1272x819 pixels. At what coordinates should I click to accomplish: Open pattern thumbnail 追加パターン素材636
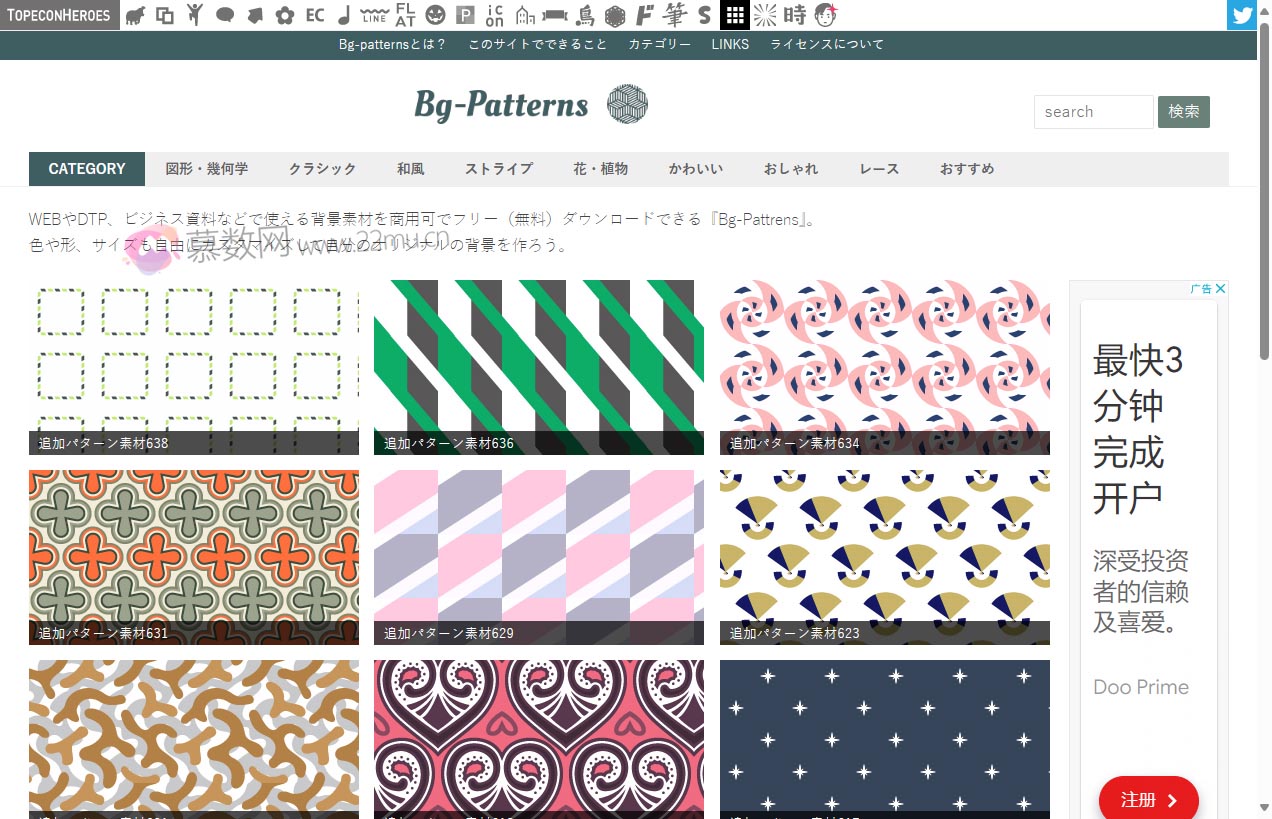click(538, 366)
